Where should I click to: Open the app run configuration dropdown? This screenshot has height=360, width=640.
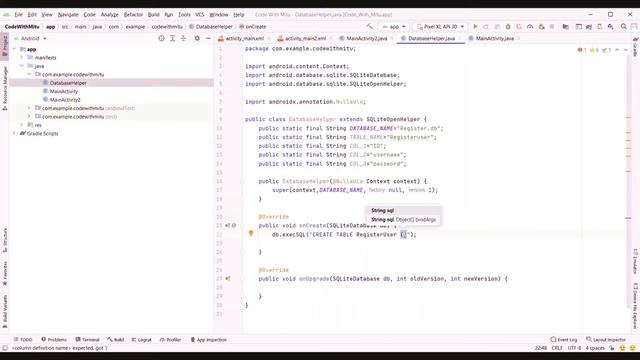tap(393, 27)
